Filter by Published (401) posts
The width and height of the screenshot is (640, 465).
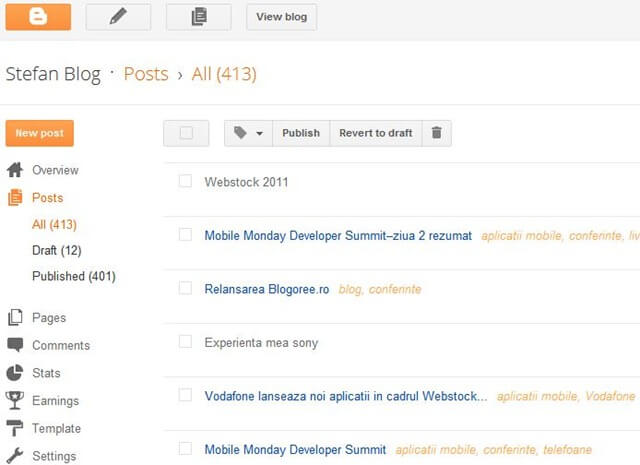[74, 276]
